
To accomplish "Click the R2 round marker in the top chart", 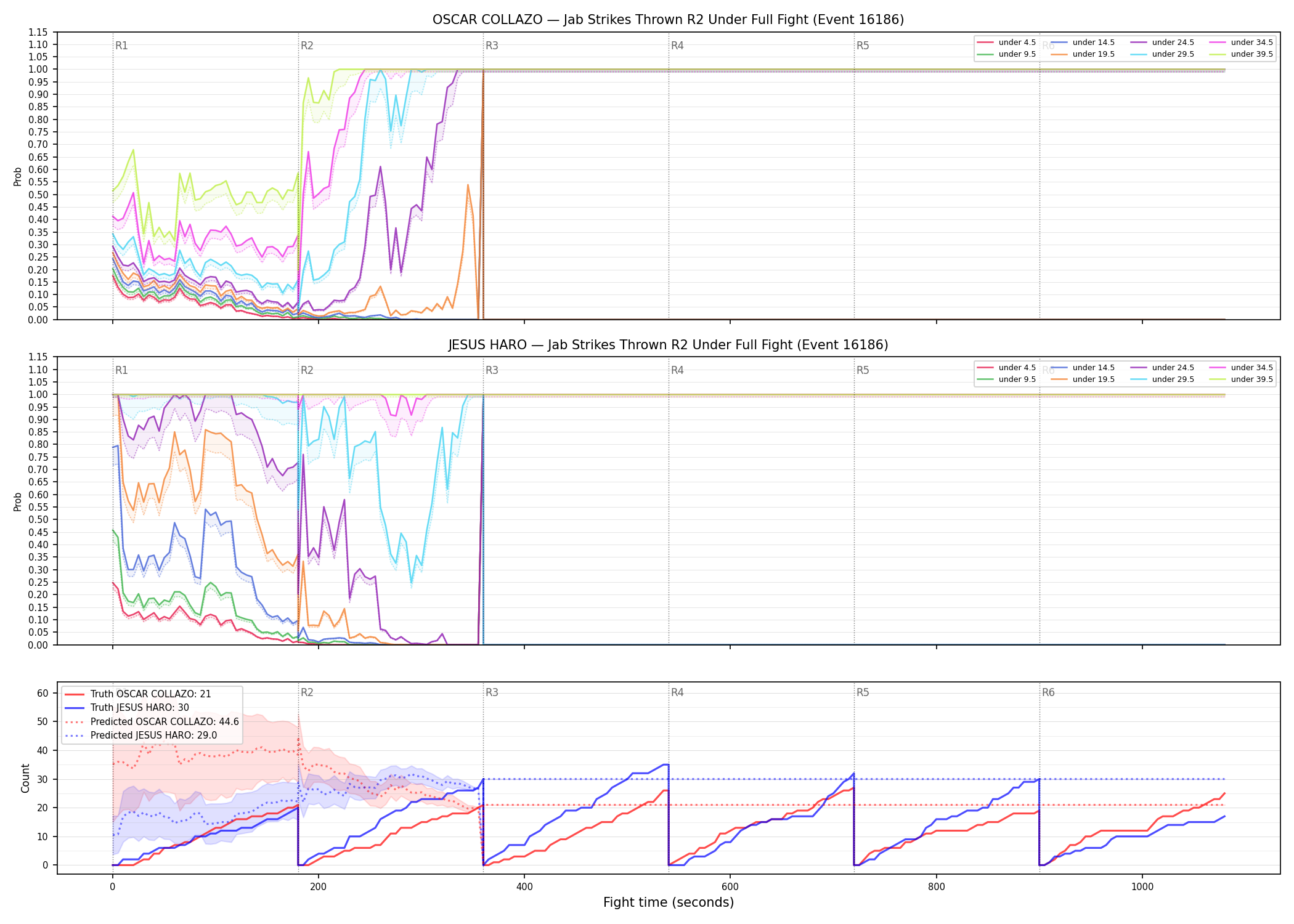I will pyautogui.click(x=307, y=46).
